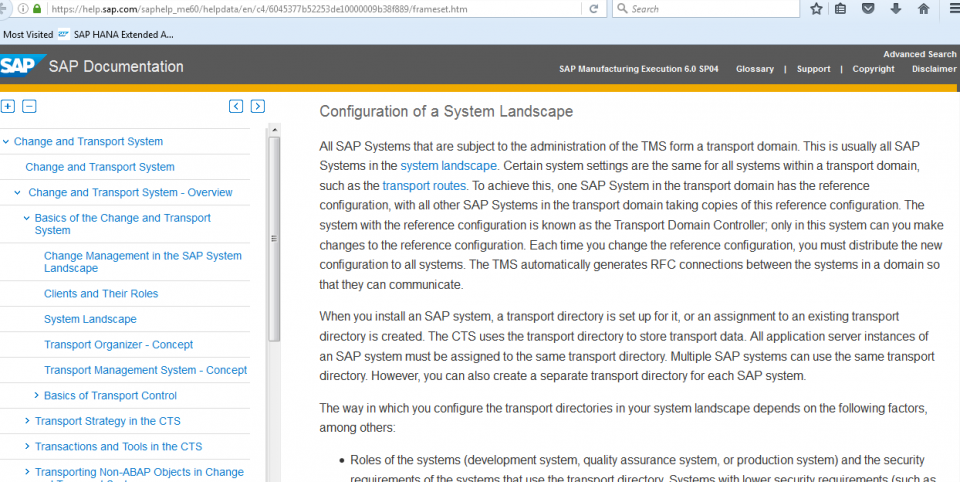This screenshot has width=960, height=482.
Task: Bookmark this page with the star icon
Action: tap(816, 9)
